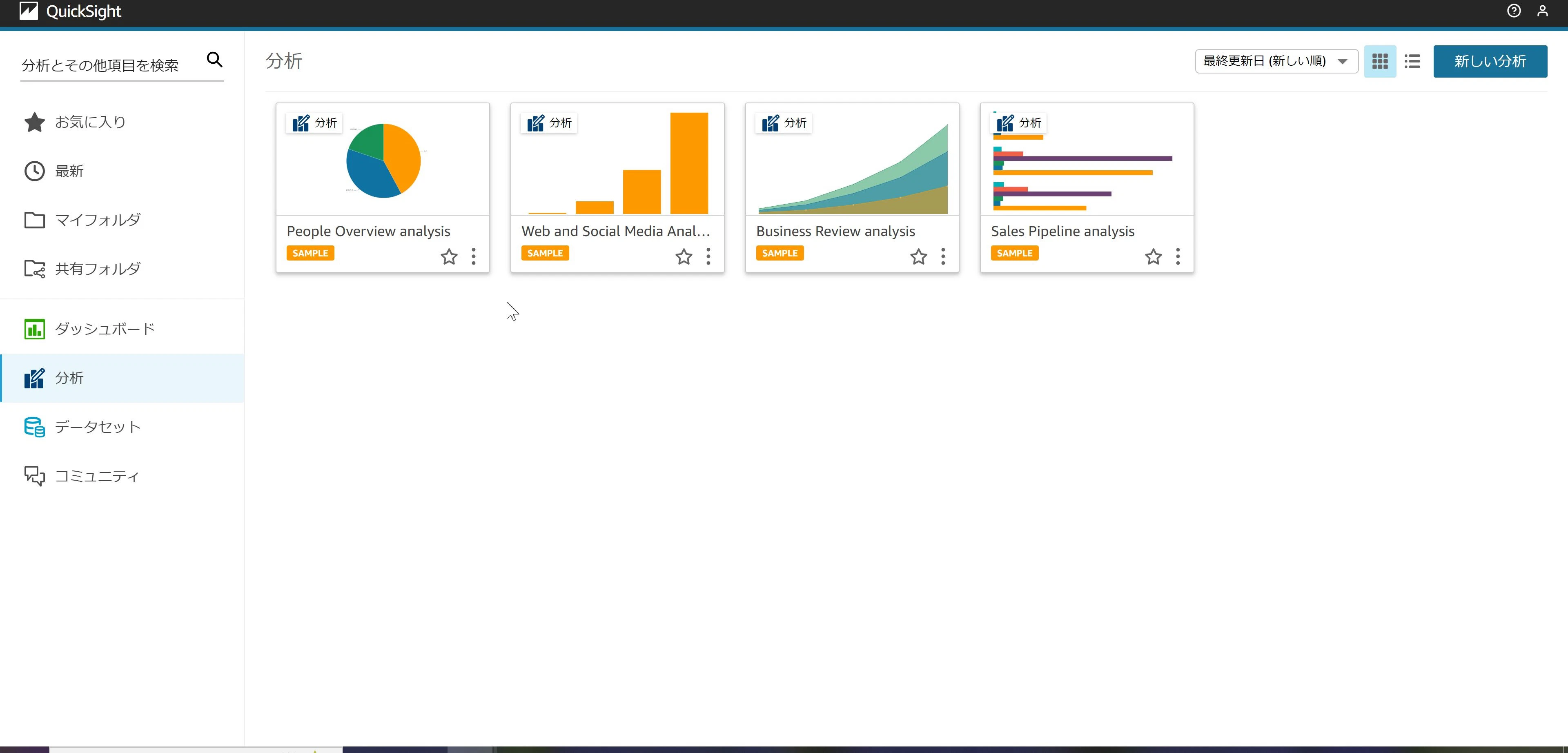Open Sales Pipeline analysis title
This screenshot has width=1568, height=753.
[x=1062, y=231]
